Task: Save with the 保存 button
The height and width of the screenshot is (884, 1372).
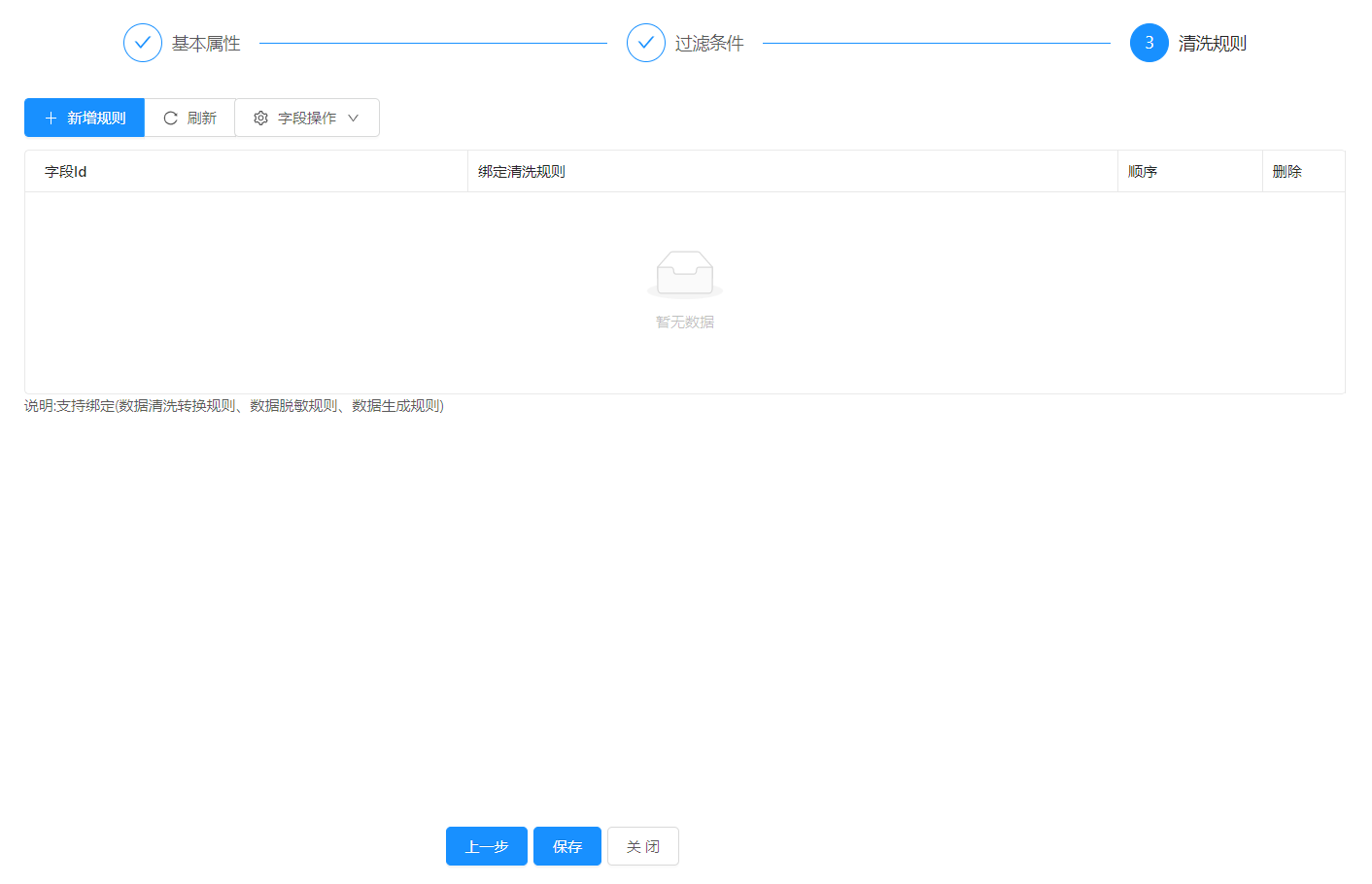Action: (x=567, y=846)
